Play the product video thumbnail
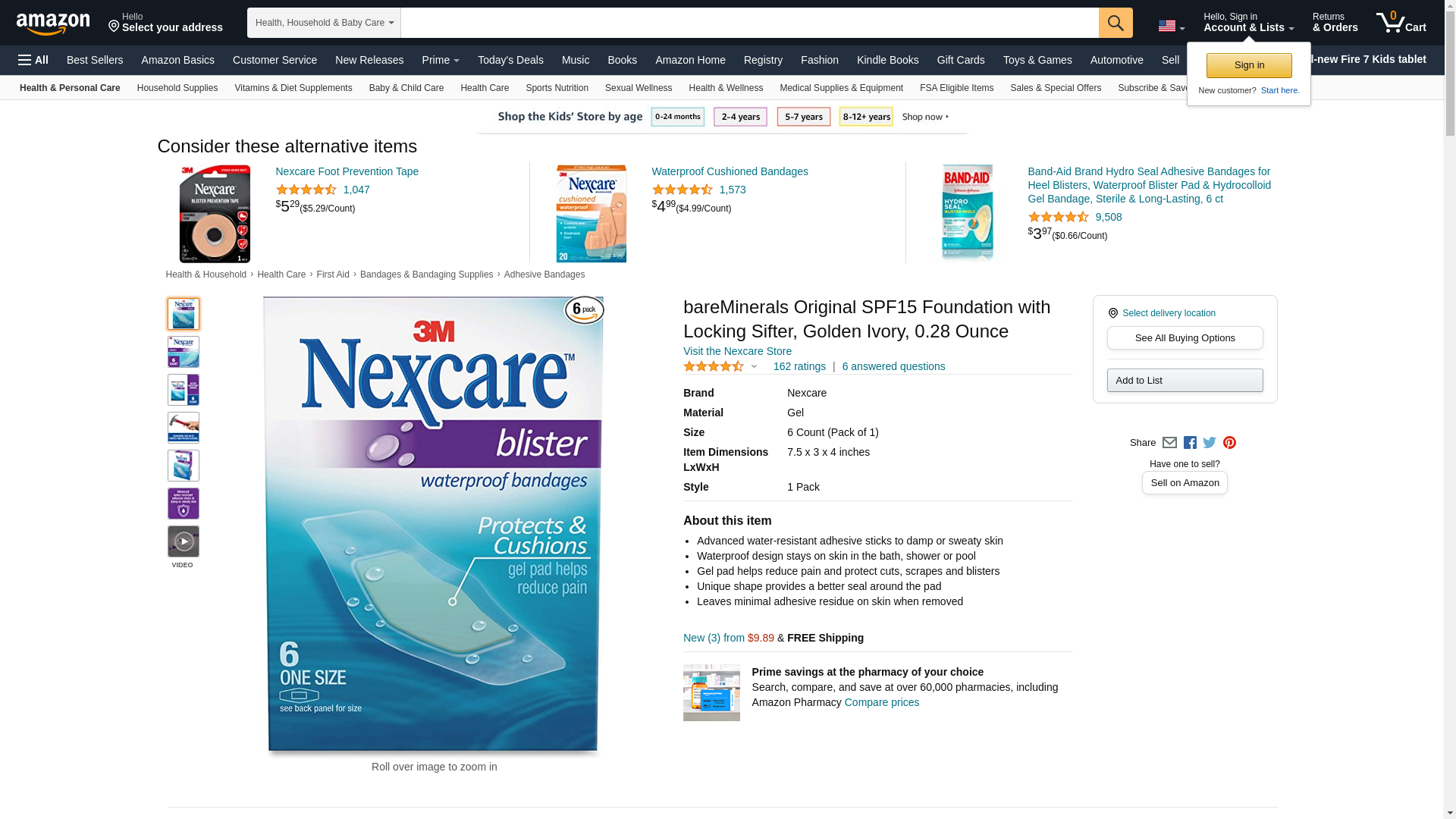 click(x=184, y=541)
